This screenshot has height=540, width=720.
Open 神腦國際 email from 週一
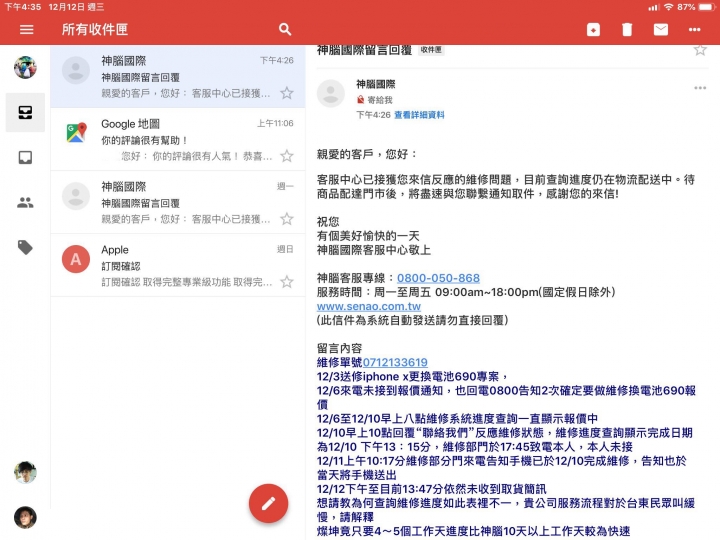click(178, 202)
